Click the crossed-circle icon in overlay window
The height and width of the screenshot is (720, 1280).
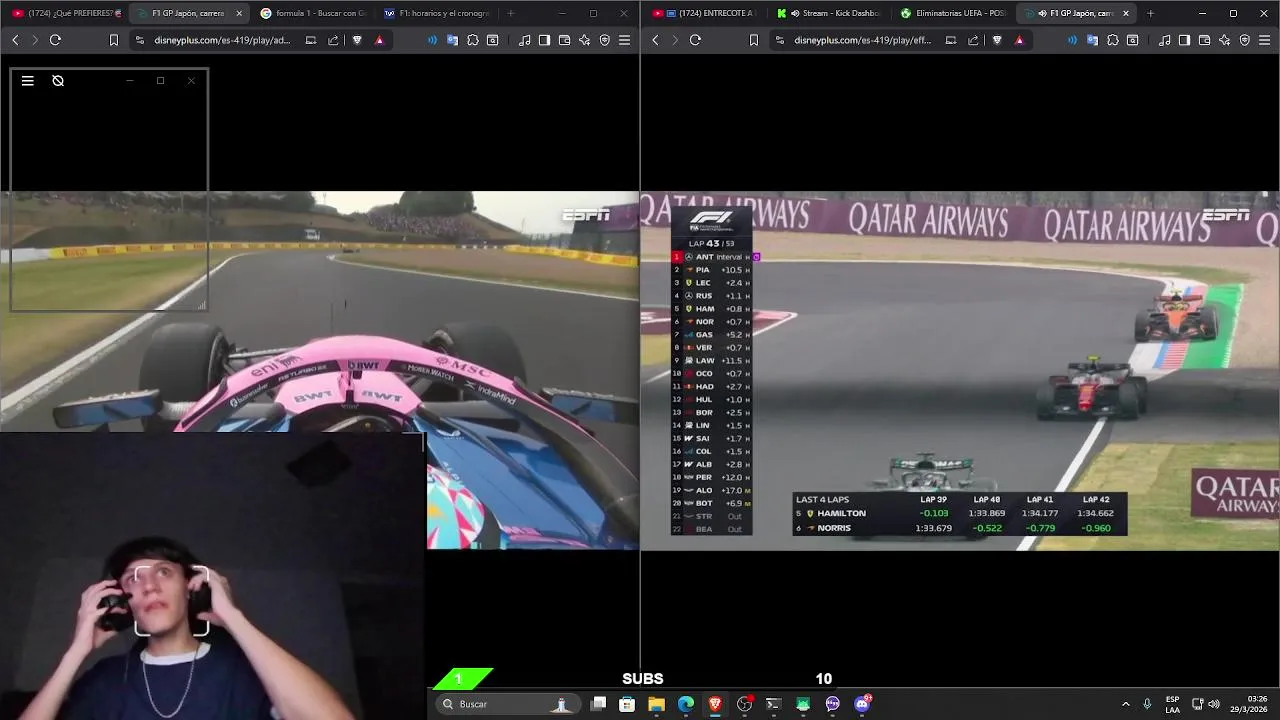tap(58, 81)
